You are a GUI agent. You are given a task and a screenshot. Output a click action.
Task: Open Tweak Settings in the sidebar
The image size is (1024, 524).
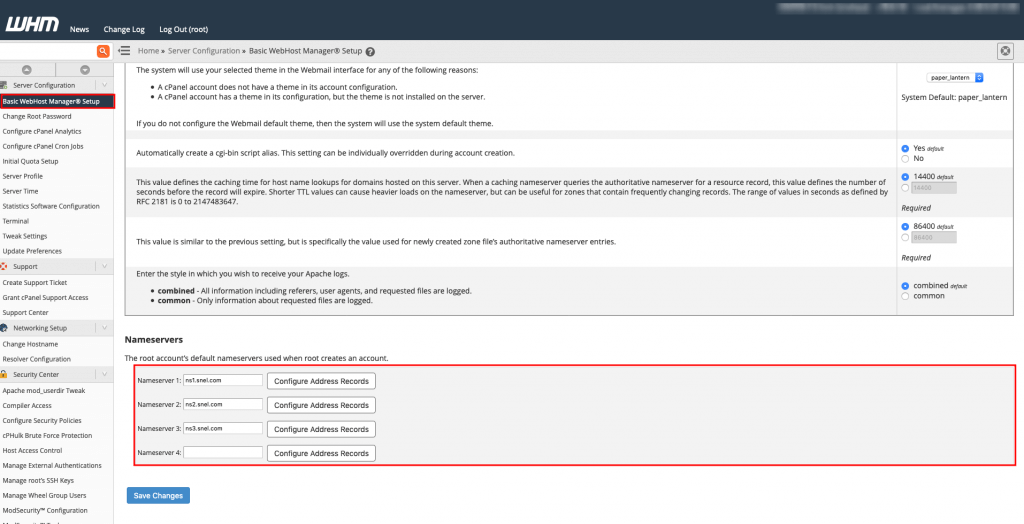point(25,236)
